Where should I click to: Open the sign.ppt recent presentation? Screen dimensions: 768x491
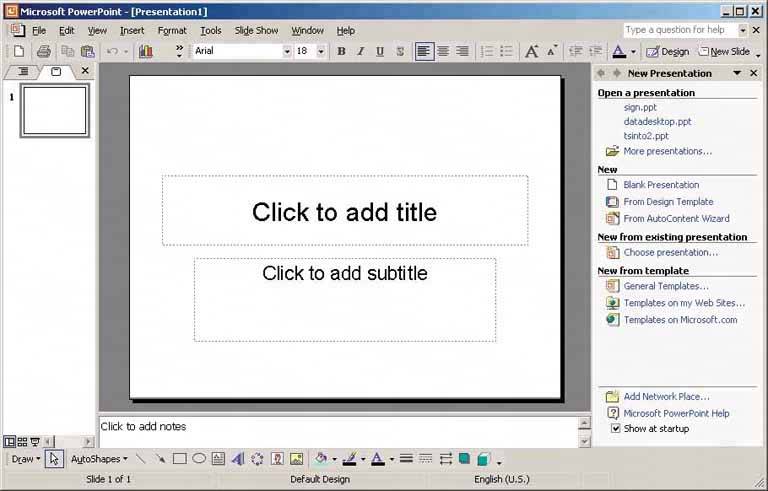(640, 107)
